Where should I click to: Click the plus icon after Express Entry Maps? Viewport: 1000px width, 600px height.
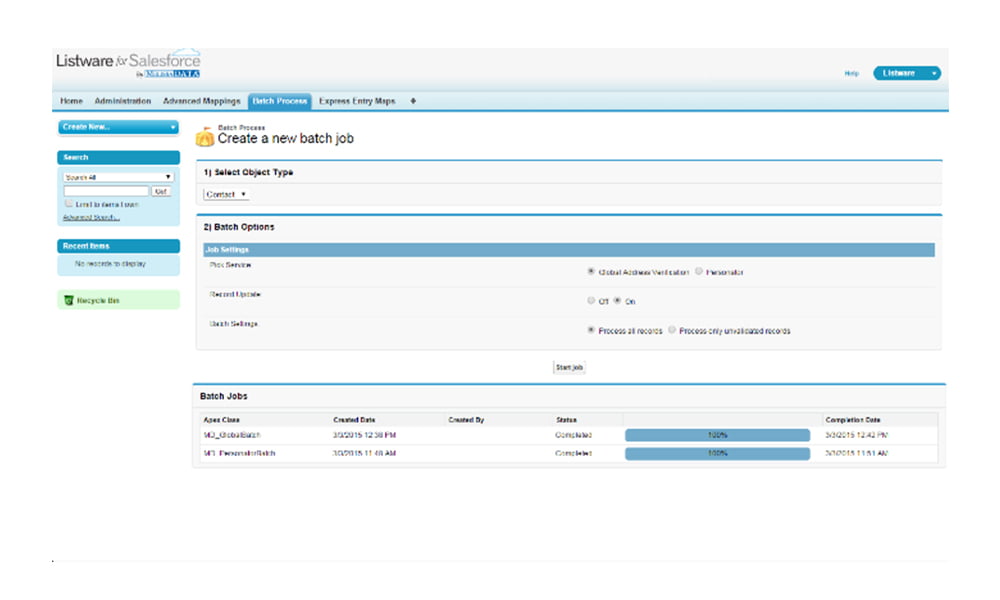(x=413, y=101)
